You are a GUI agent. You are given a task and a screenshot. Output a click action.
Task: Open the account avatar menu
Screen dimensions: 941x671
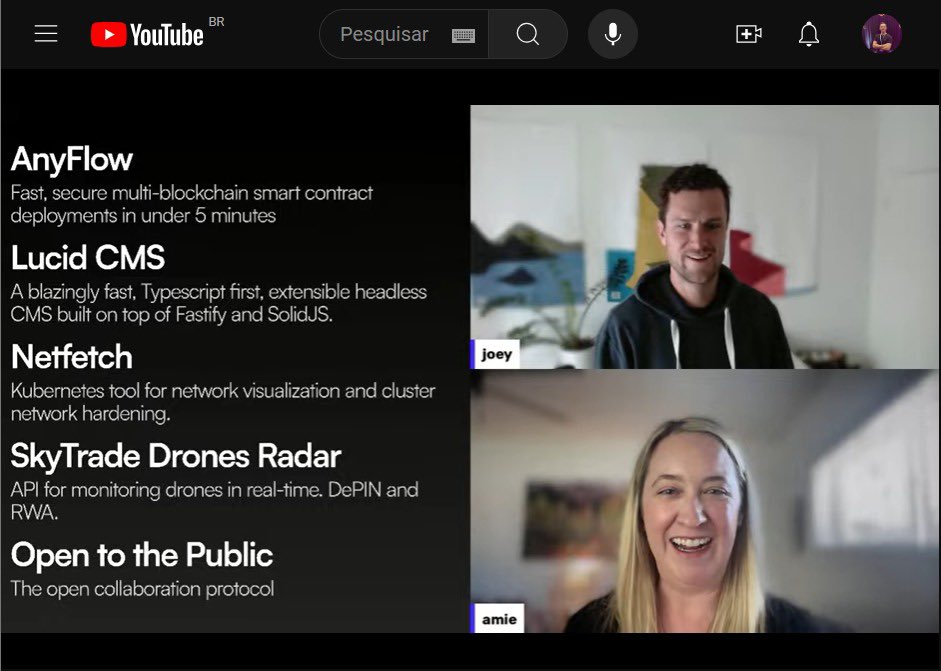tap(882, 34)
